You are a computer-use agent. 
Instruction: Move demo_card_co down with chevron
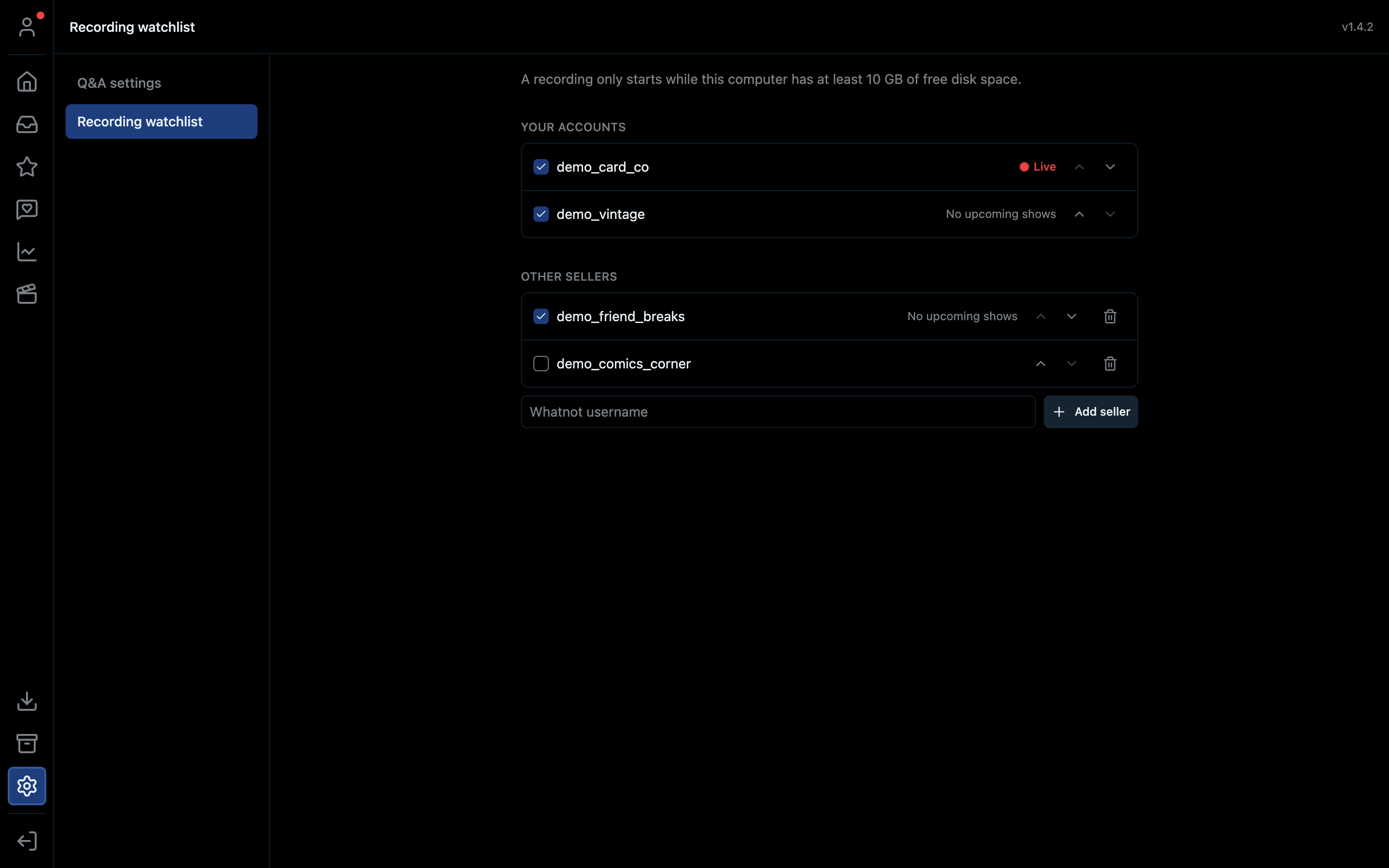1110,166
